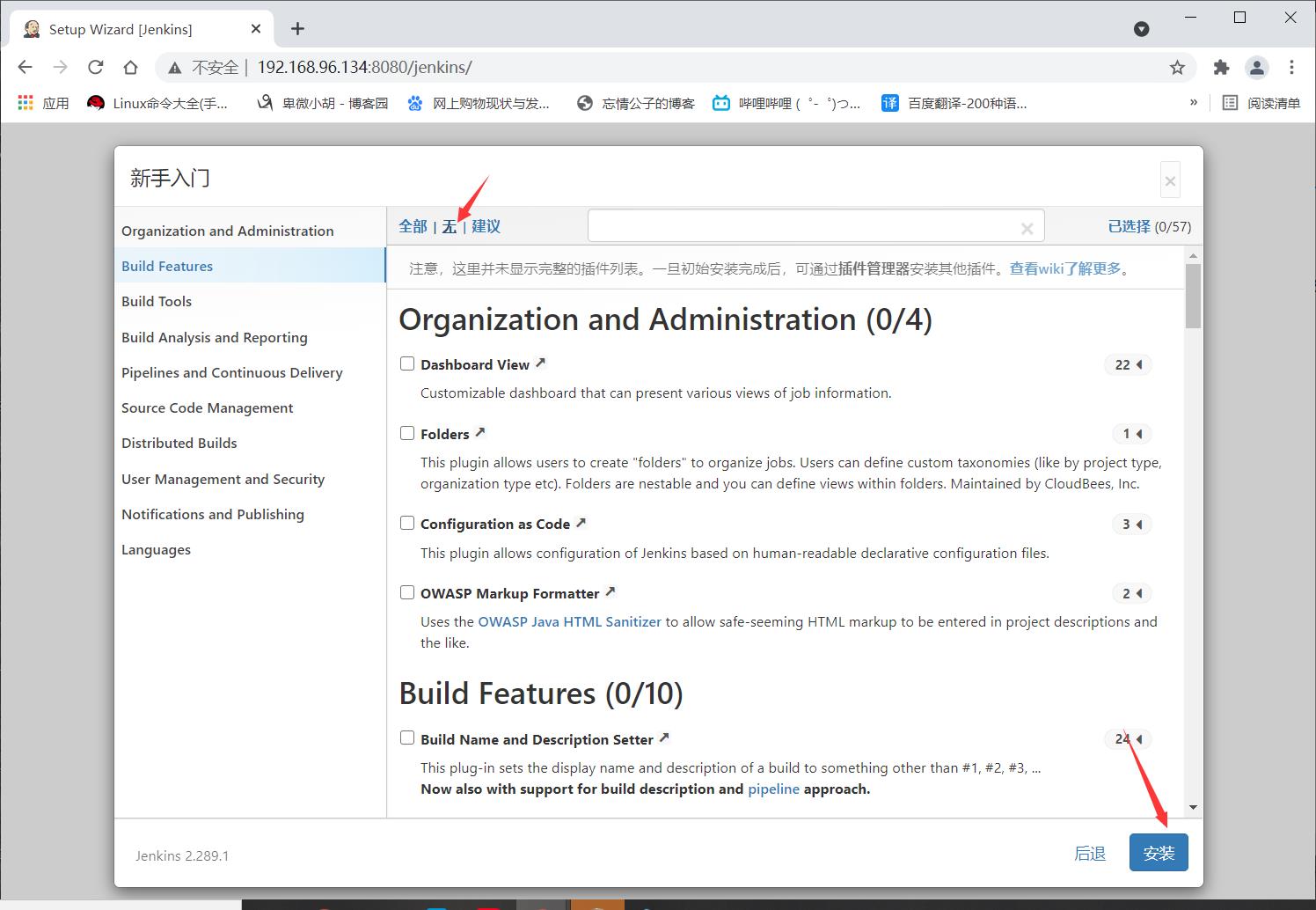The image size is (1316, 910).
Task: Click the 后退 back button
Action: (x=1090, y=854)
